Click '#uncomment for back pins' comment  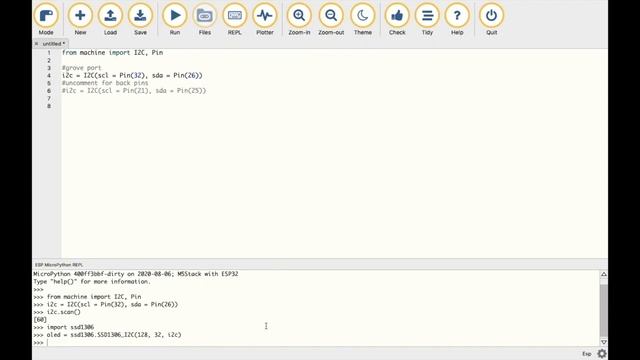[105, 83]
